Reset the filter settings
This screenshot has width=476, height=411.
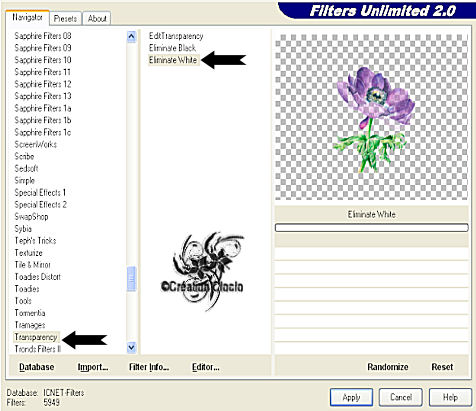click(x=442, y=367)
